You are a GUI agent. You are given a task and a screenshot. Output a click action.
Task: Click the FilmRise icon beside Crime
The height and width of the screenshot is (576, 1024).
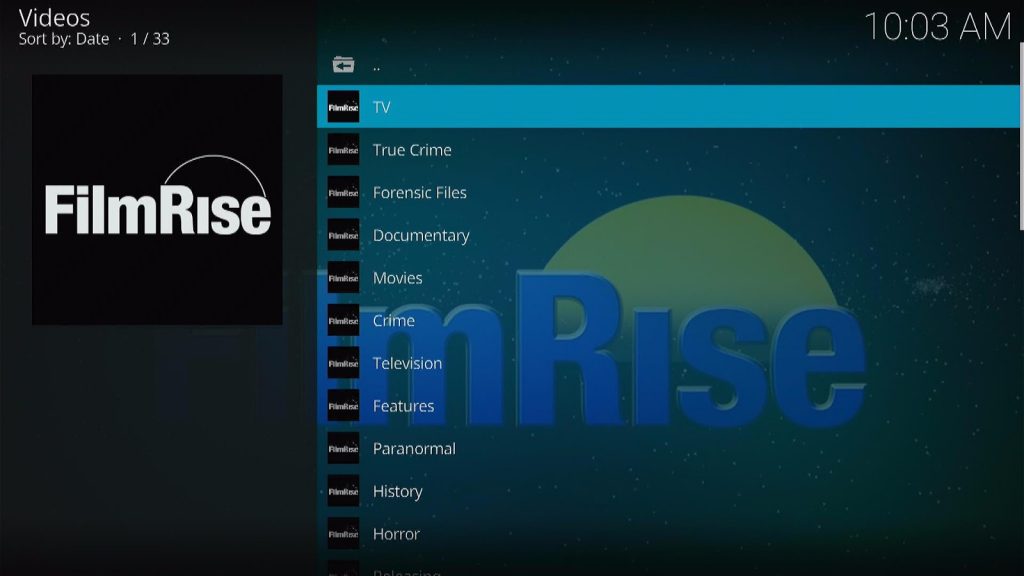tap(343, 321)
